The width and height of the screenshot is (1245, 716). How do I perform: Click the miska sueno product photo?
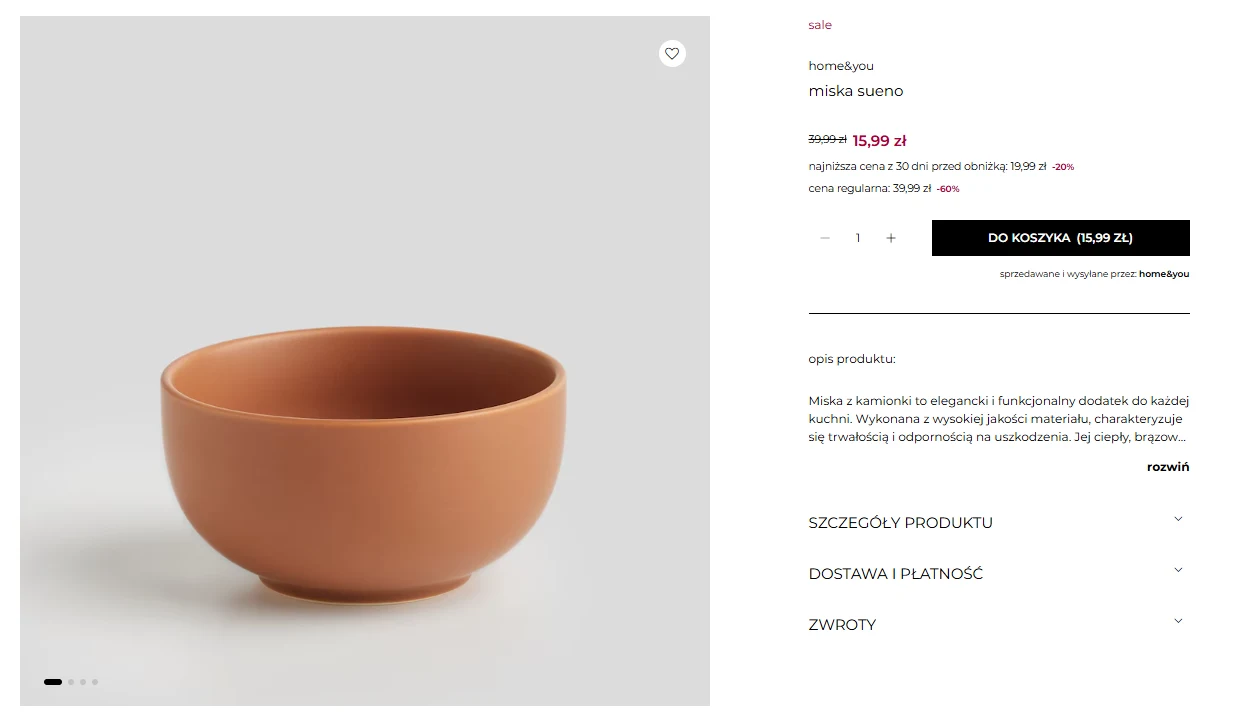pos(365,400)
